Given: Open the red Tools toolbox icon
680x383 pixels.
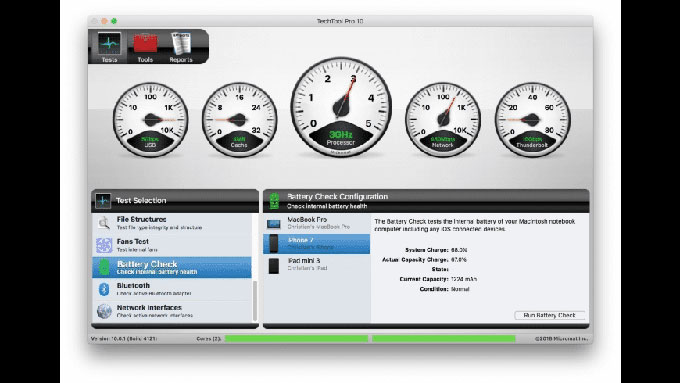Looking at the screenshot, I should 145,47.
